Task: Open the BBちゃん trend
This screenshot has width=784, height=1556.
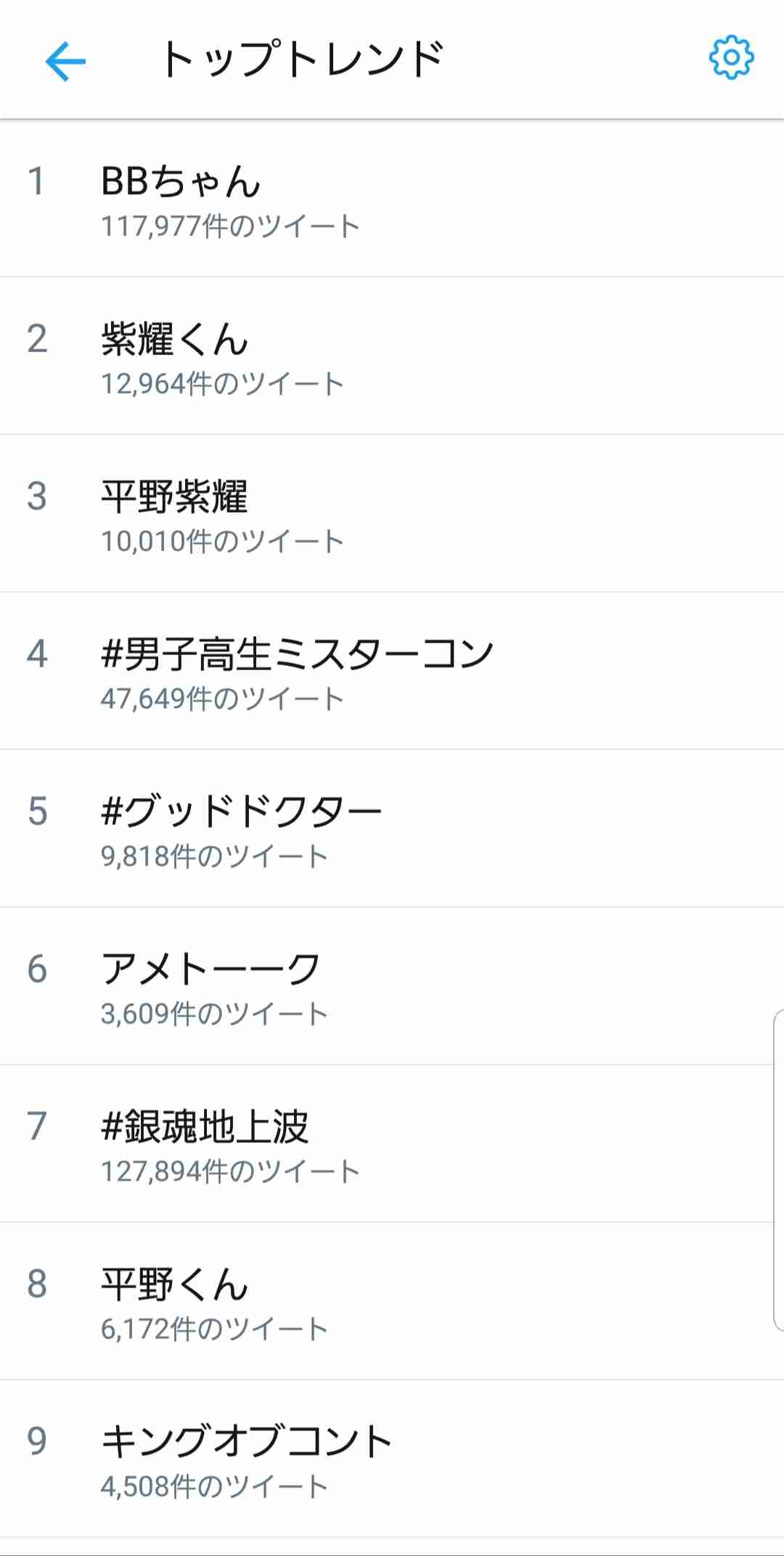Action: tap(181, 181)
